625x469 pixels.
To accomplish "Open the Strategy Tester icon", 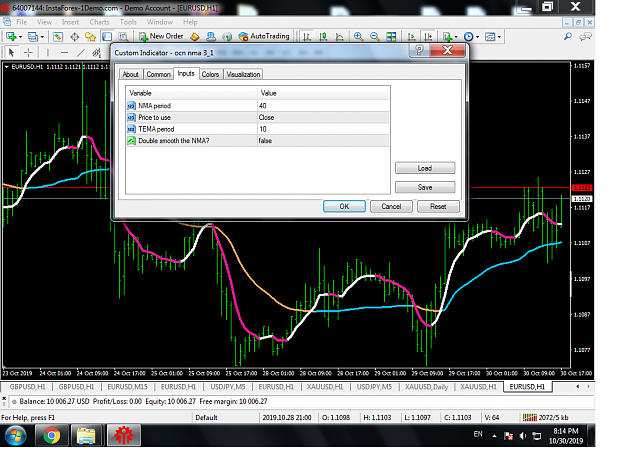I will tap(124, 37).
